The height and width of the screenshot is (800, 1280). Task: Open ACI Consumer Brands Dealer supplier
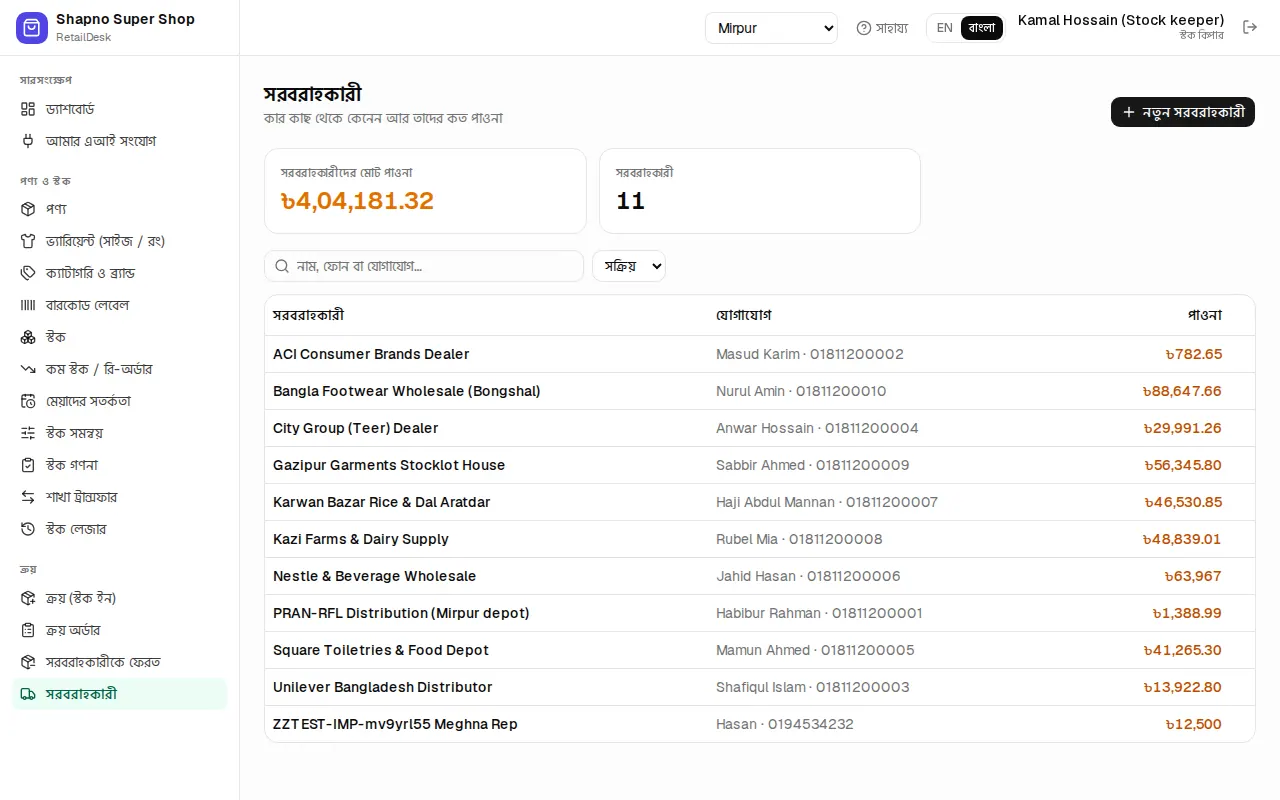point(371,354)
